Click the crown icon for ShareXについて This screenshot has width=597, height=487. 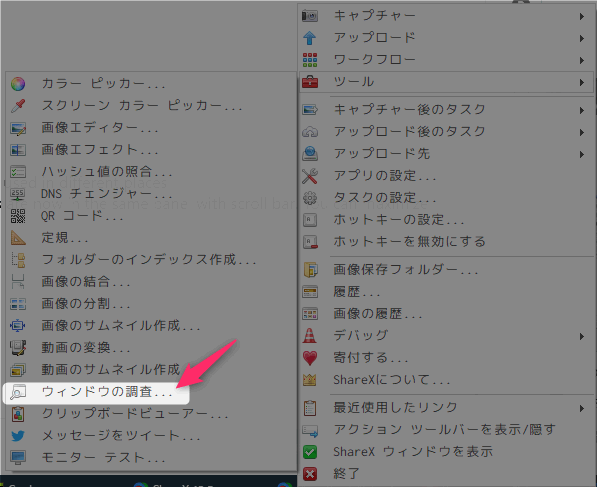310,380
